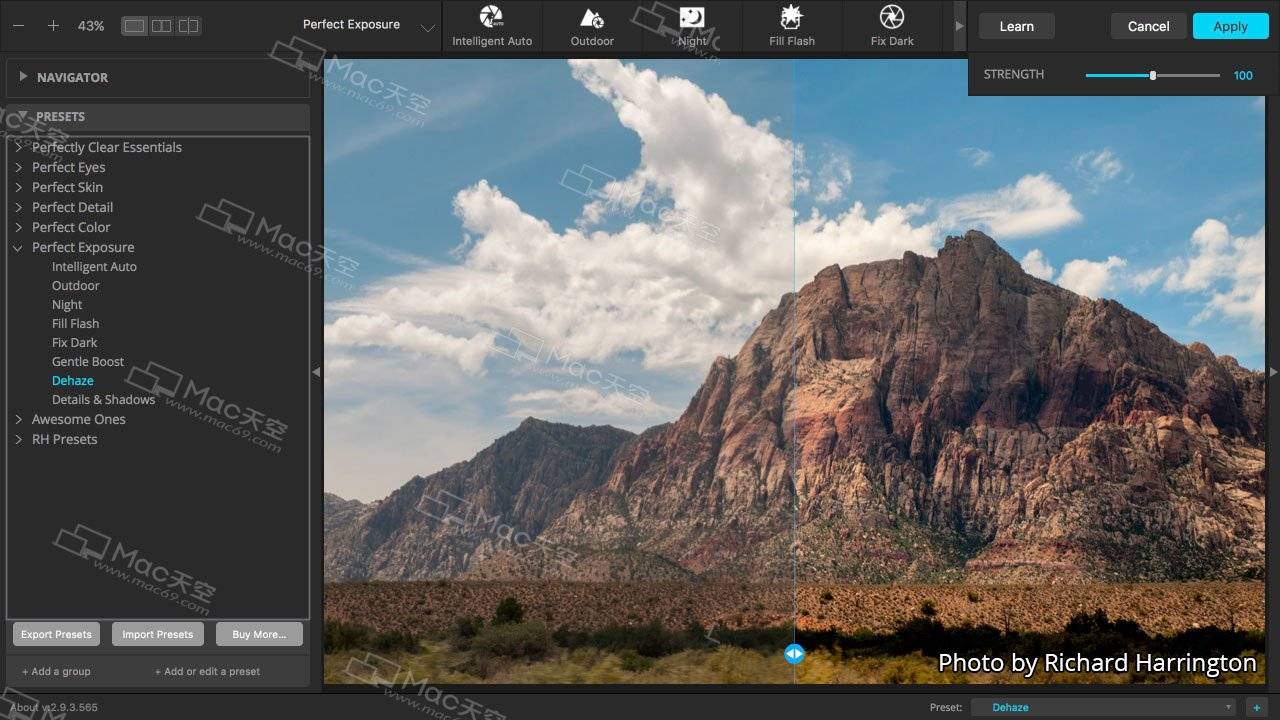
Task: Expand the Navigator panel
Action: point(23,77)
